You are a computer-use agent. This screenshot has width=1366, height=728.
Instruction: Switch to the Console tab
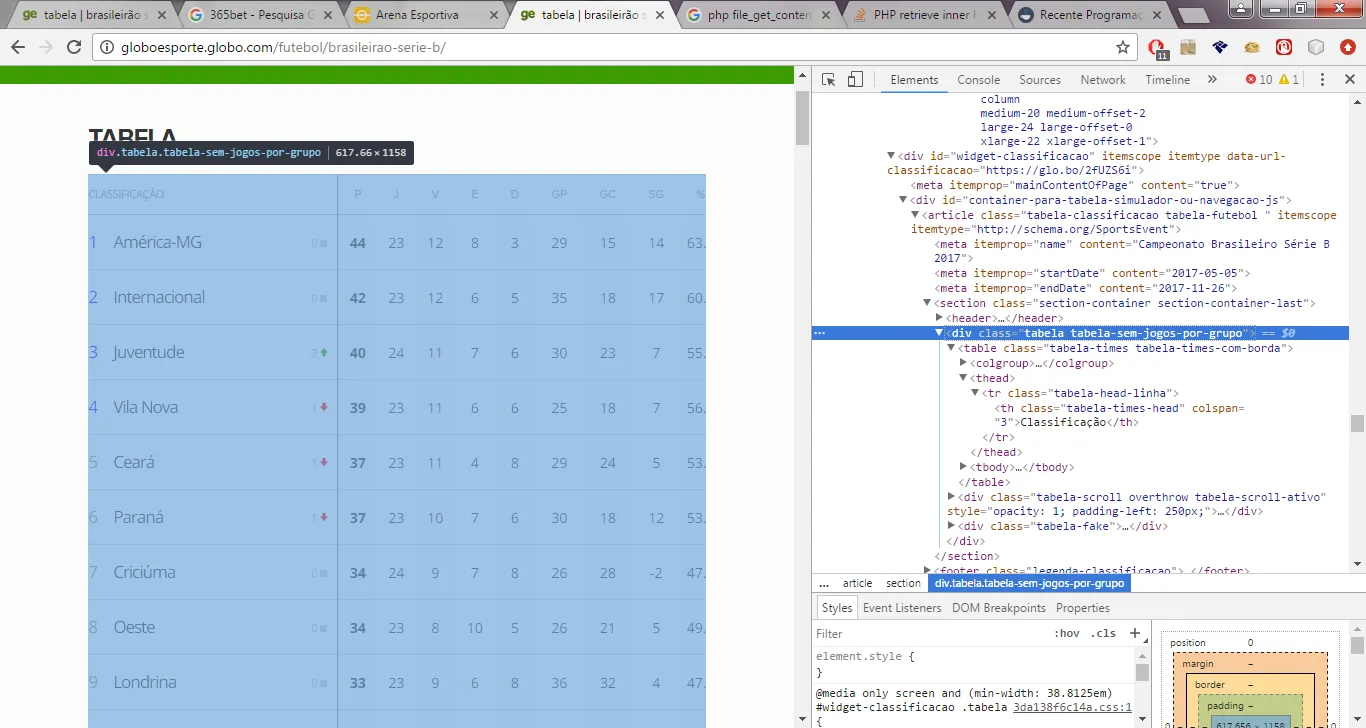point(978,80)
